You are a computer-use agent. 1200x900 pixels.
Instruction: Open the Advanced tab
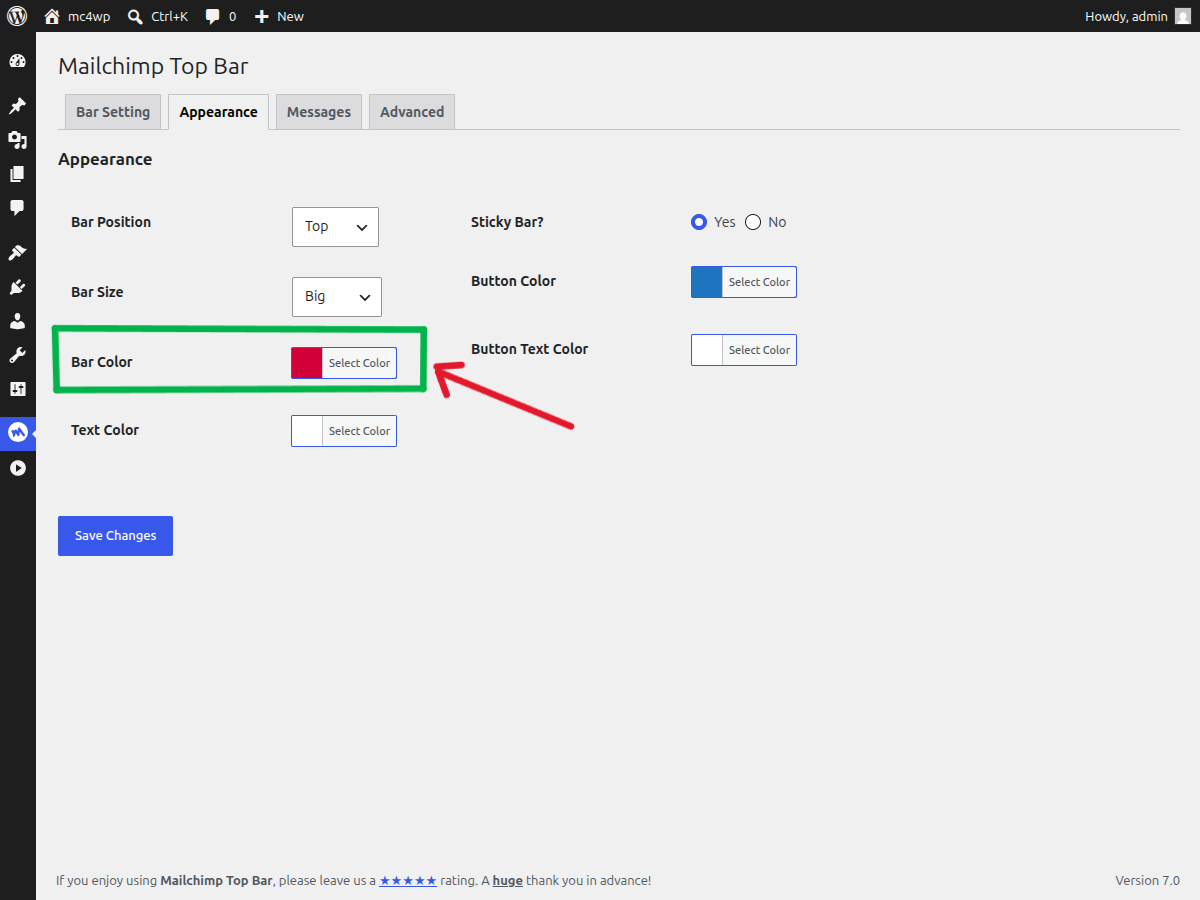click(412, 112)
